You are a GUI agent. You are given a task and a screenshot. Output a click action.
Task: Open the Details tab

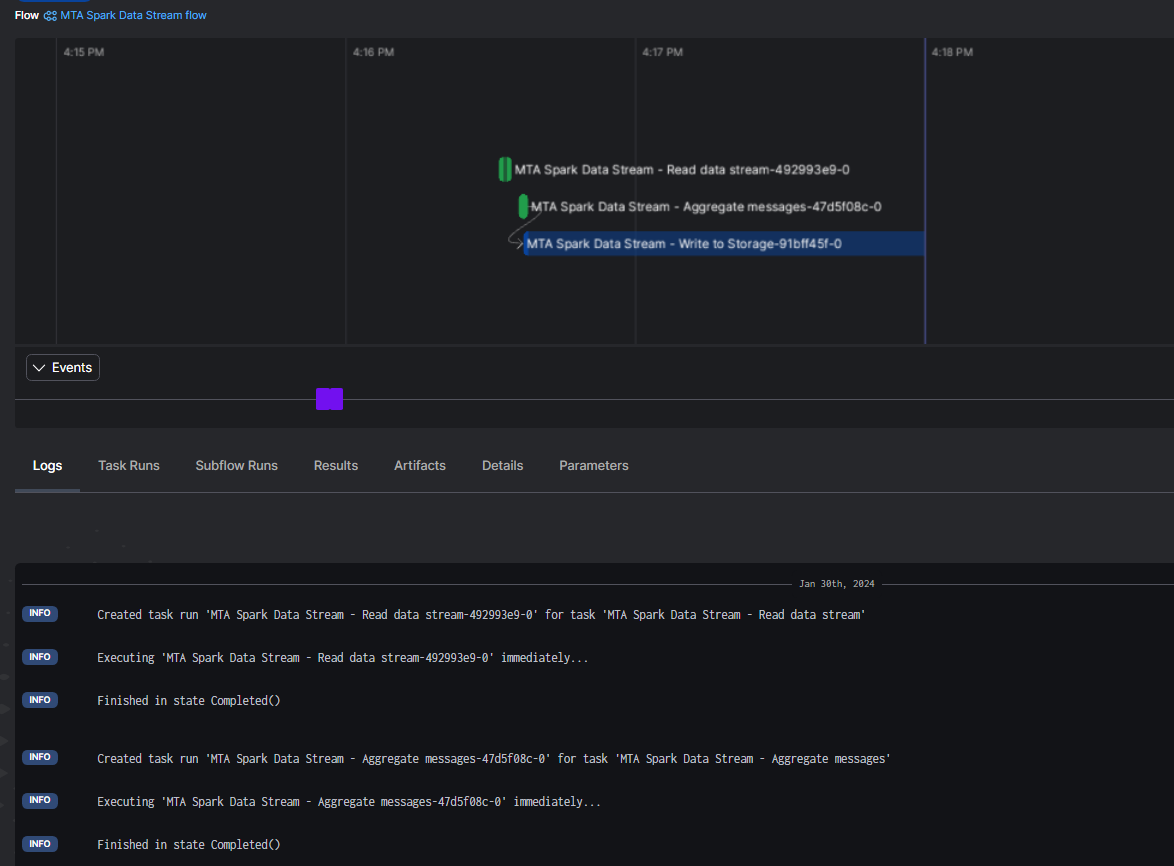(x=502, y=466)
